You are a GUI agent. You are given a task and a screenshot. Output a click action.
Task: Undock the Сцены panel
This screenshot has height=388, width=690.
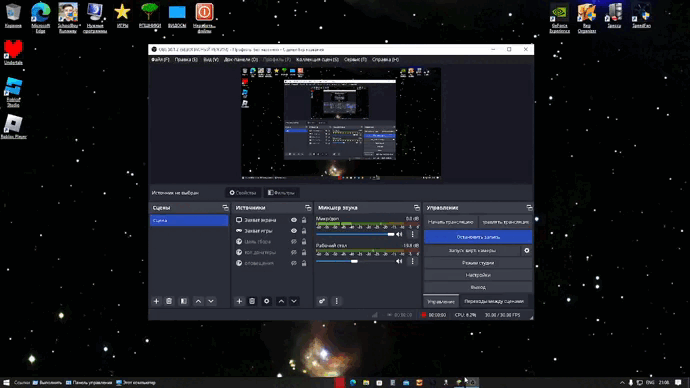tap(225, 208)
